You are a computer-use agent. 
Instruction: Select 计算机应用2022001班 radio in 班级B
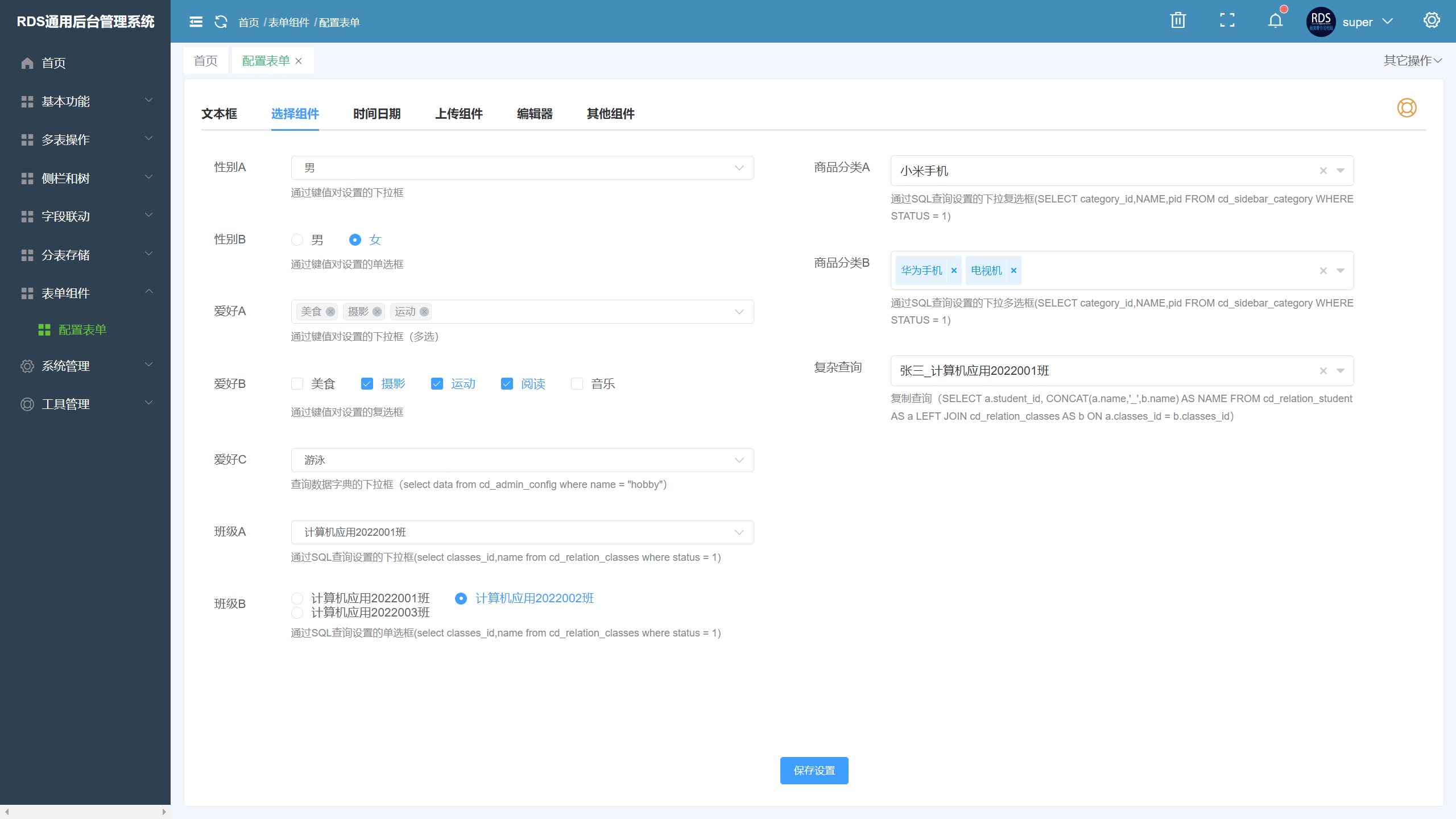[297, 598]
